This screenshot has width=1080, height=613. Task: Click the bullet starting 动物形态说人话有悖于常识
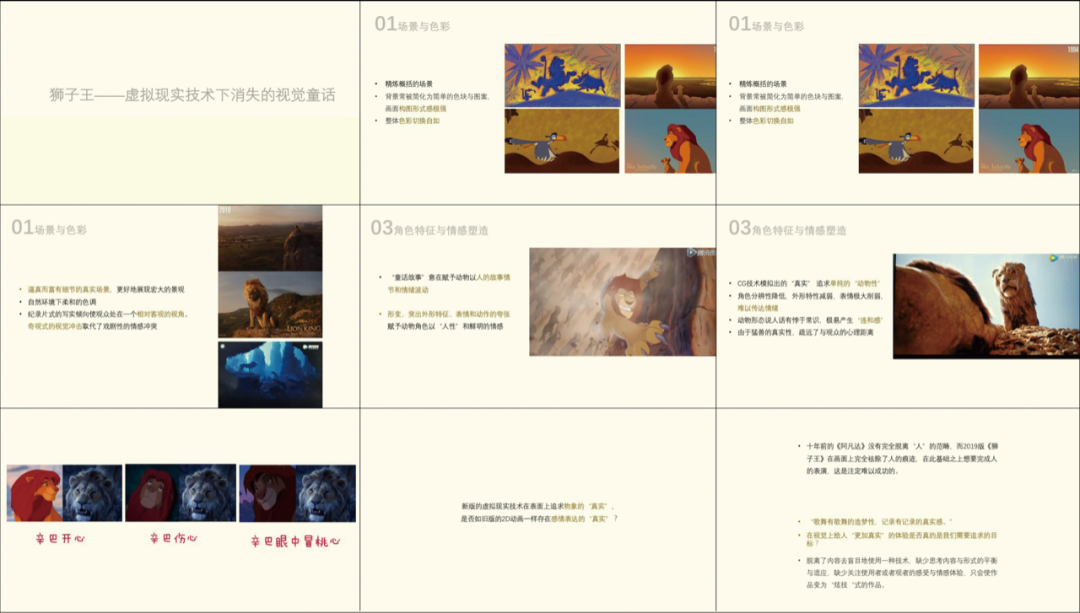click(810, 320)
